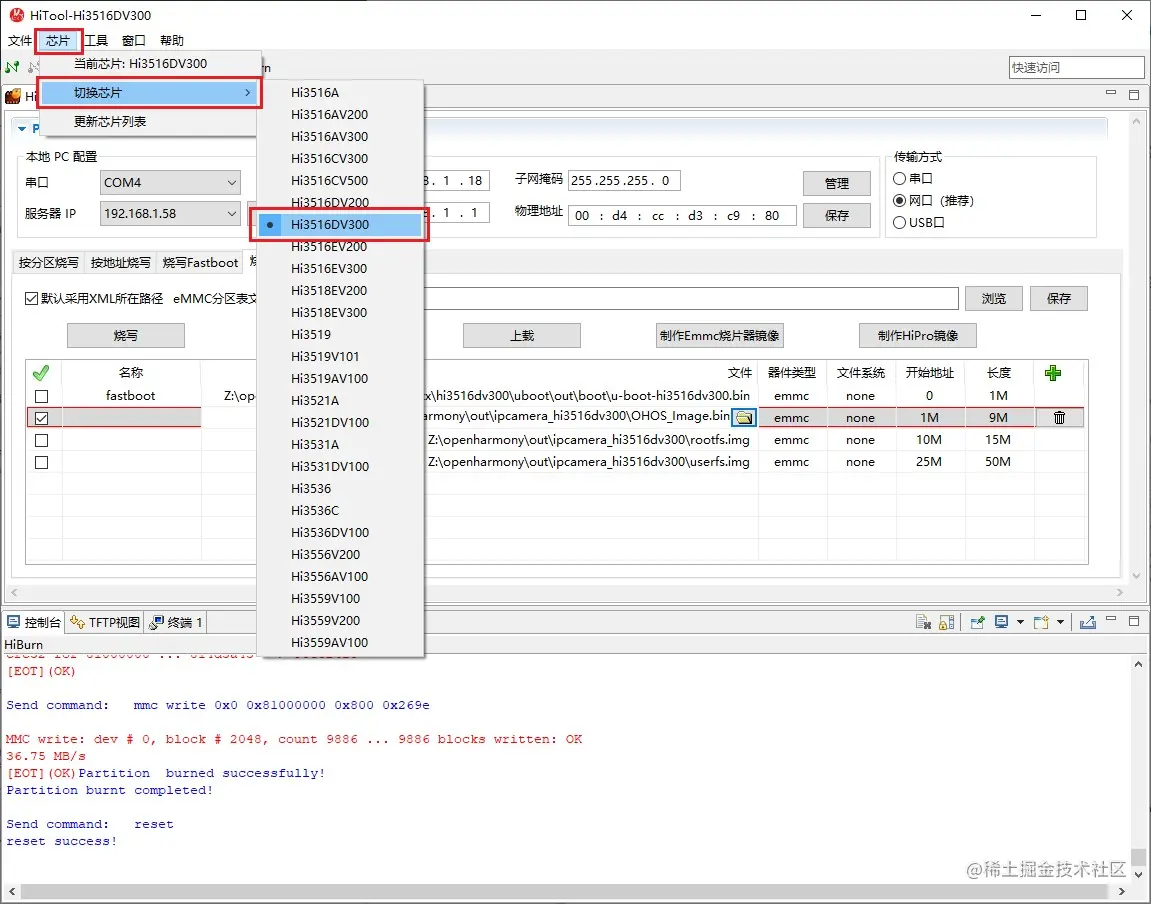Open dropdown arrow beside new console icon
The height and width of the screenshot is (904, 1151).
click(x=1060, y=622)
